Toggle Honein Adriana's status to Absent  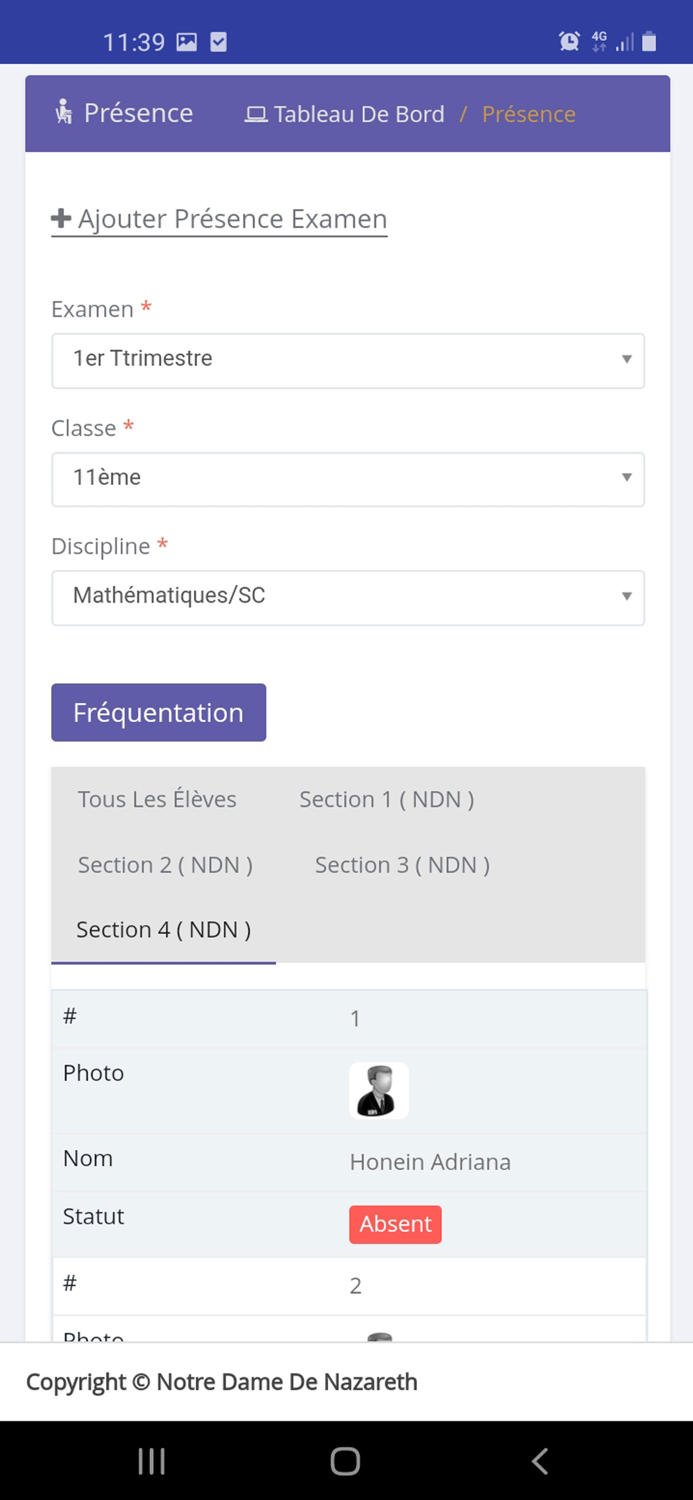click(395, 1224)
